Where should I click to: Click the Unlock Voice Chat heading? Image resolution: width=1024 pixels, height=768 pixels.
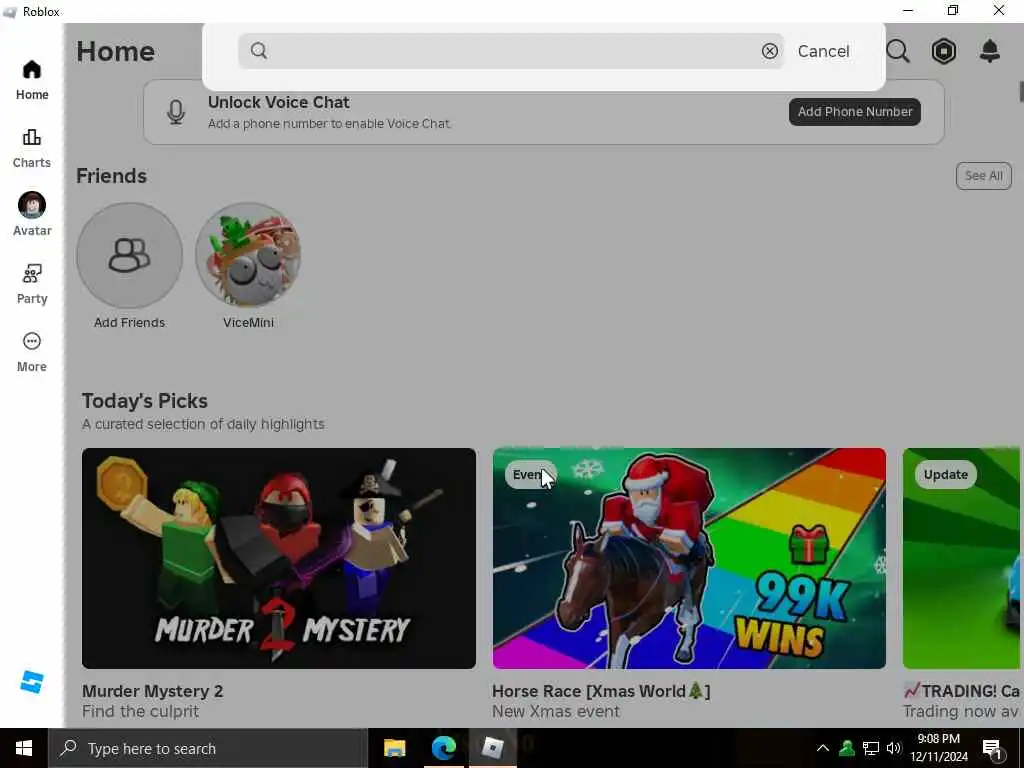pyautogui.click(x=278, y=103)
